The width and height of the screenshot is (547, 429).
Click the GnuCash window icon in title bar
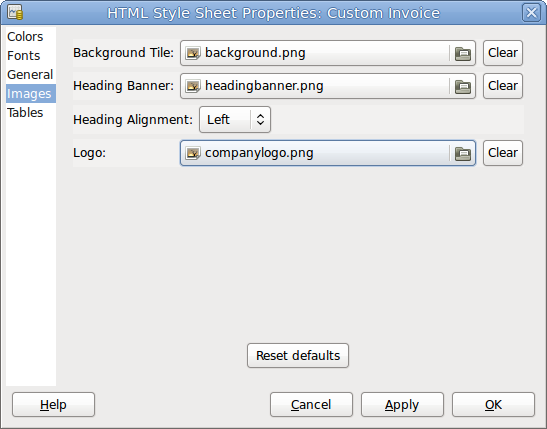(15, 13)
